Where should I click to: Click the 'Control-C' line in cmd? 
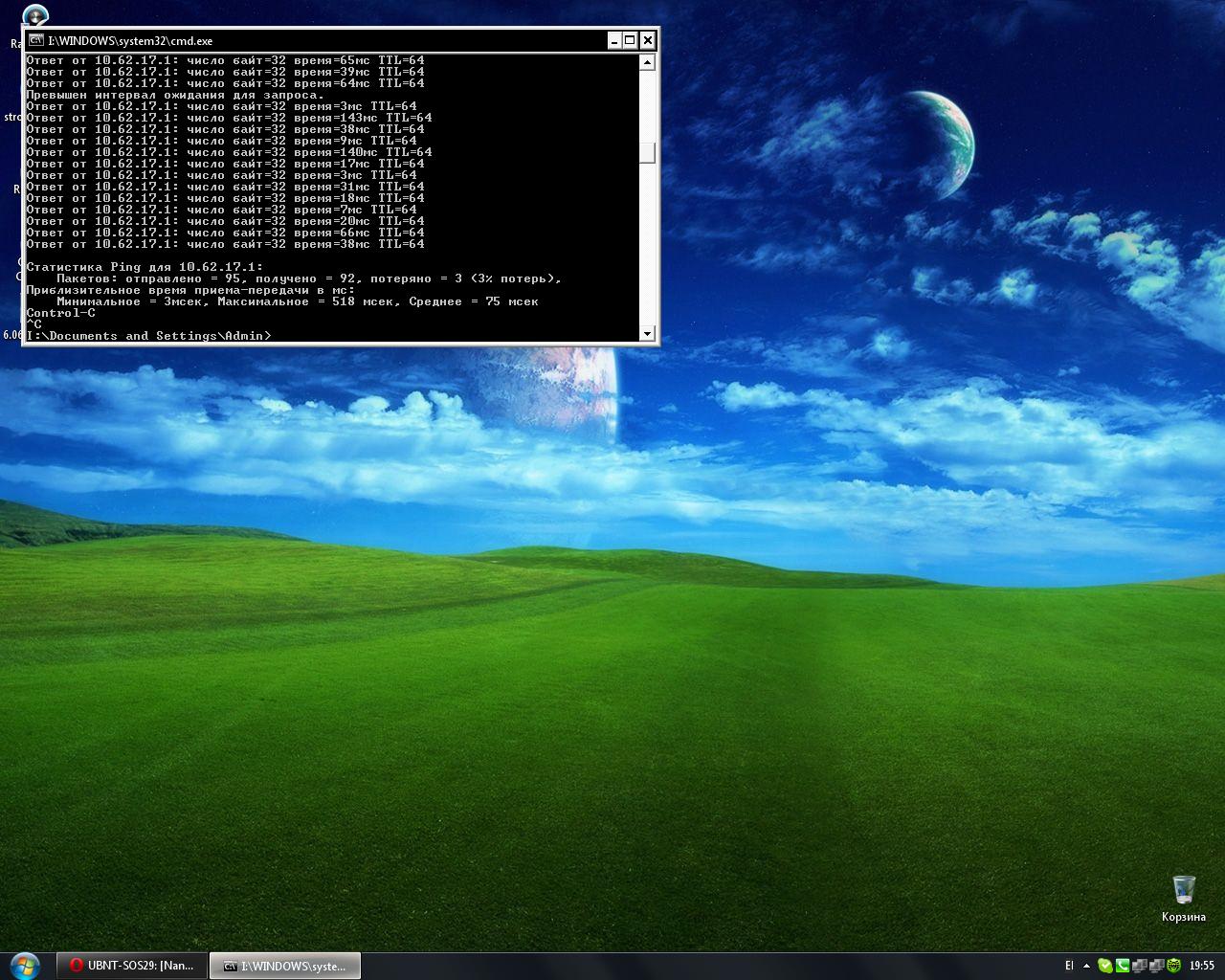(60, 313)
